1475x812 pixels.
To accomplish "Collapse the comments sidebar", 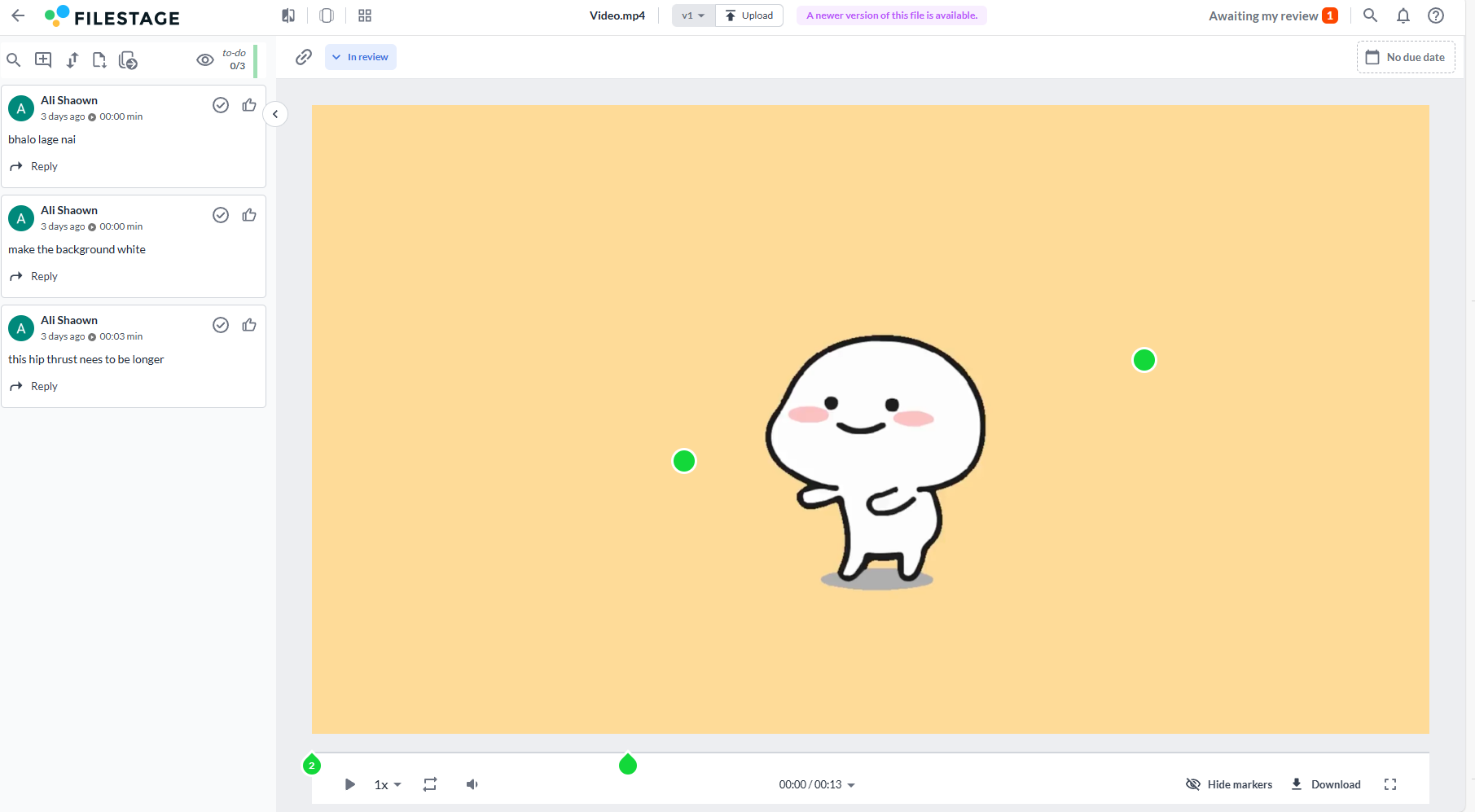I will pos(275,114).
